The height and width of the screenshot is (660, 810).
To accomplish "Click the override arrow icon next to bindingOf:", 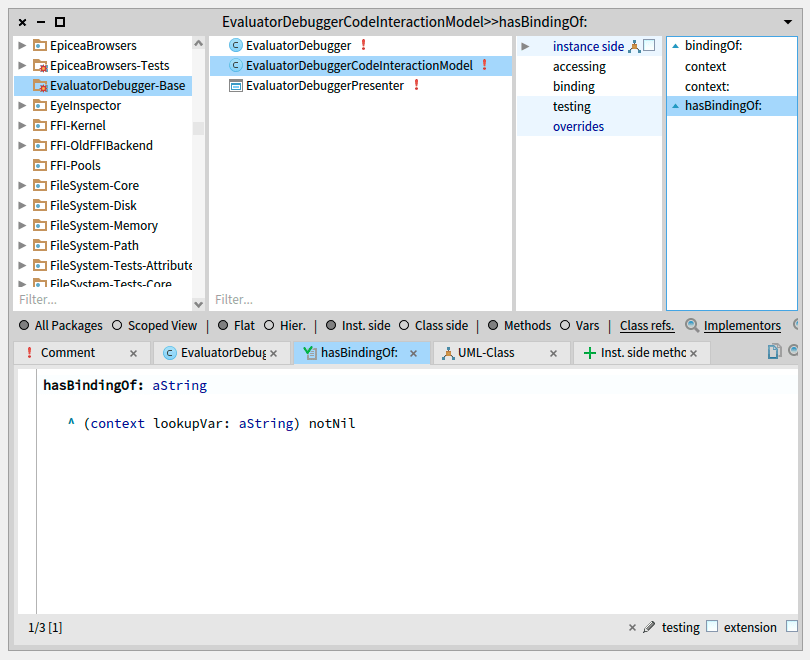I will pos(675,46).
